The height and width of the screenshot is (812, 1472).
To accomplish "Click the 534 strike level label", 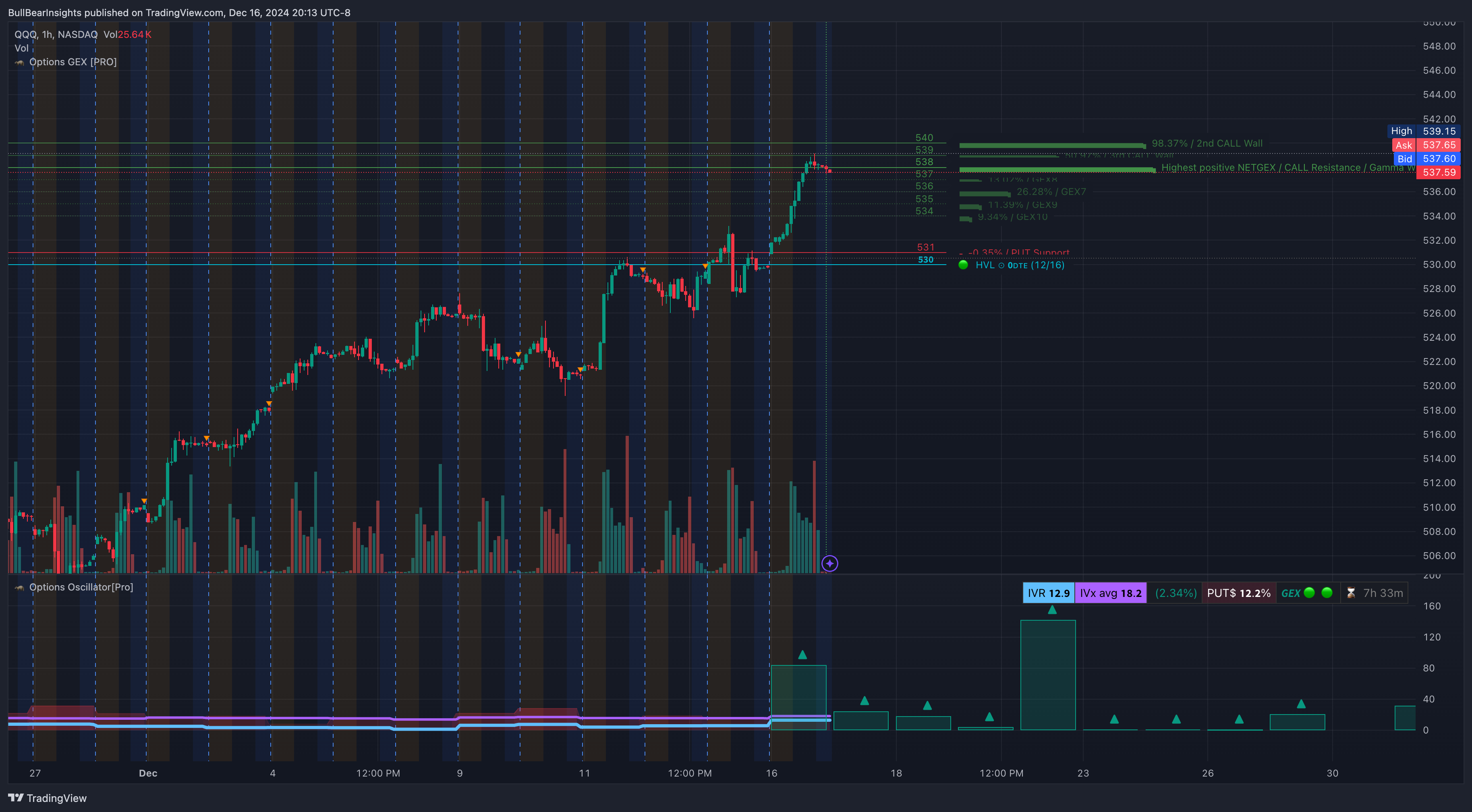I will click(x=924, y=211).
